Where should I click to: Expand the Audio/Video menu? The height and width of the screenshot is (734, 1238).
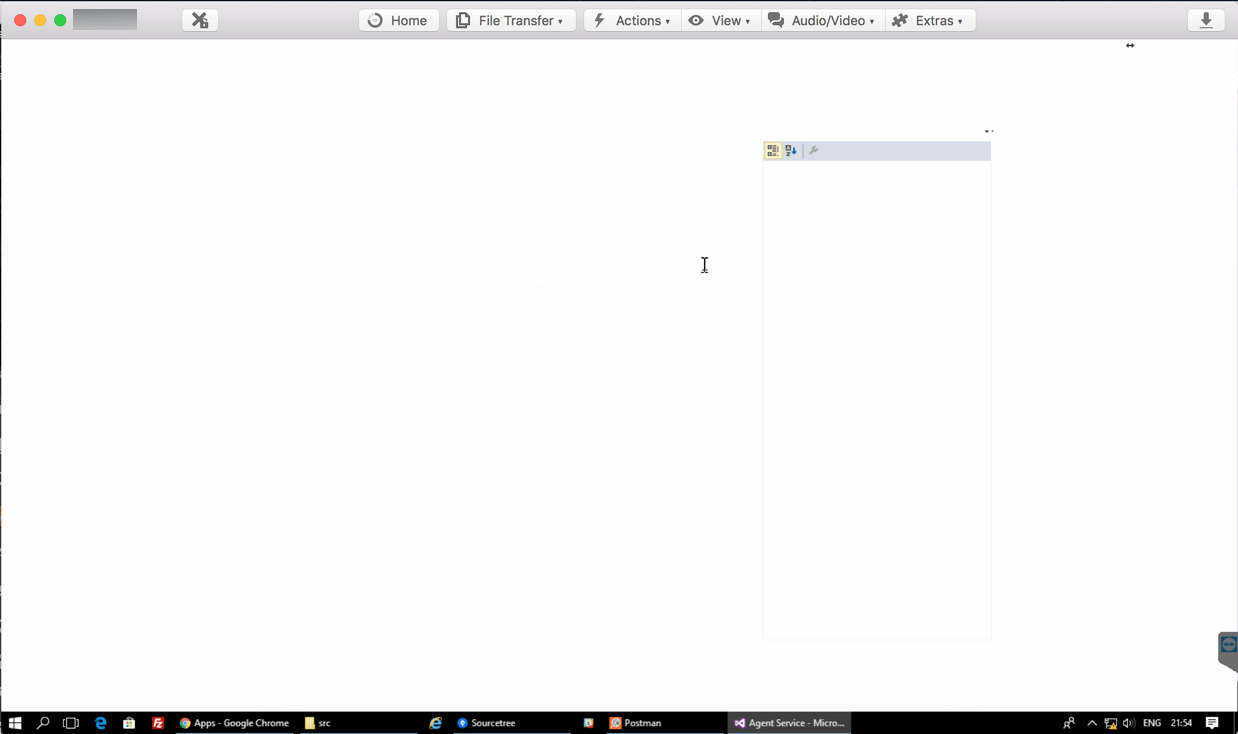pyautogui.click(x=822, y=20)
